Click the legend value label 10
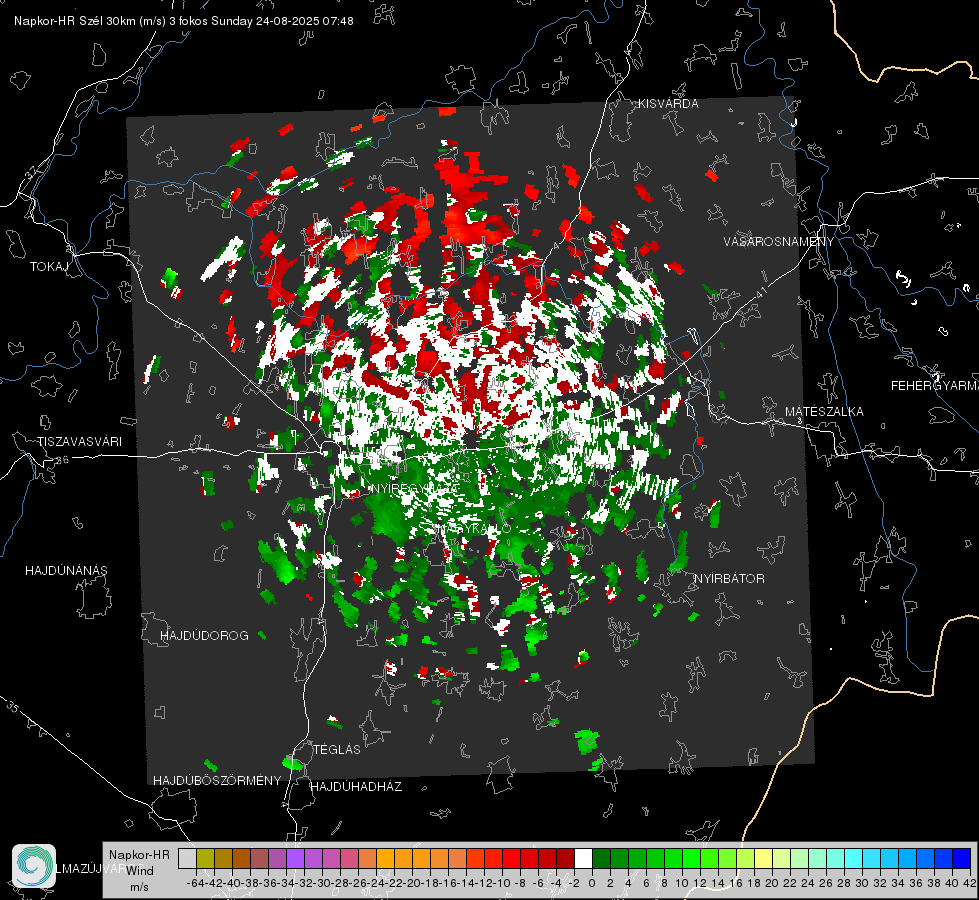The image size is (979, 900). (x=682, y=883)
